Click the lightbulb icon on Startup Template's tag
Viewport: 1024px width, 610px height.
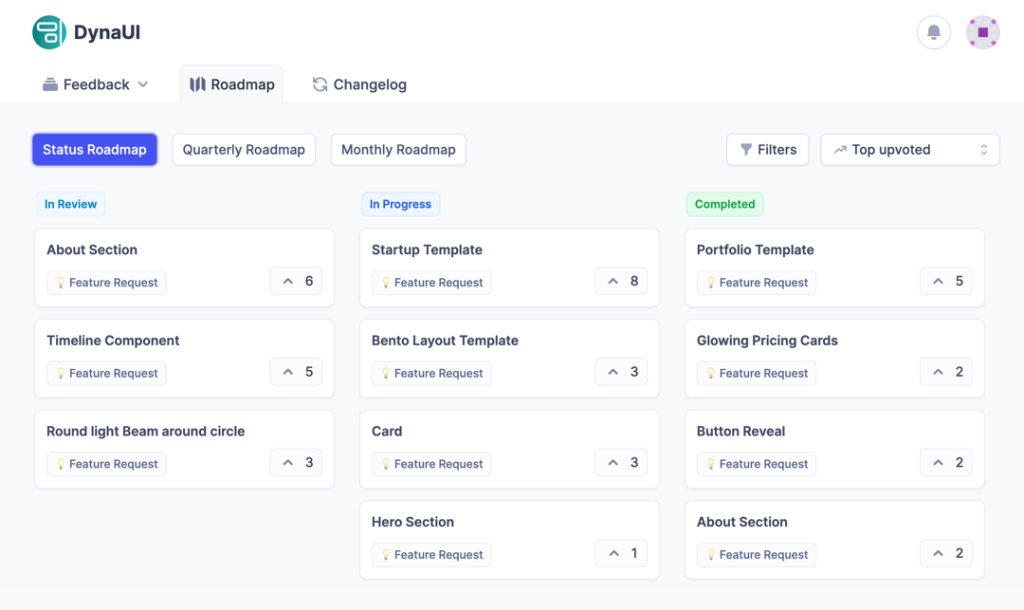(388, 282)
